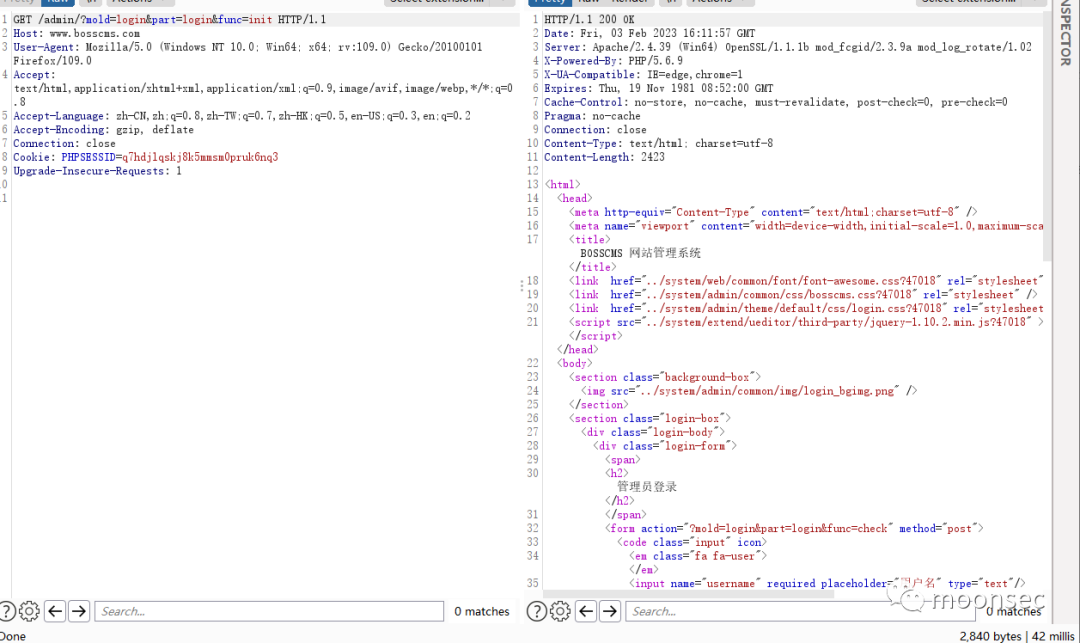Click the Server: Apache/2.4.39 header
This screenshot has width=1080, height=643.
pyautogui.click(x=788, y=47)
